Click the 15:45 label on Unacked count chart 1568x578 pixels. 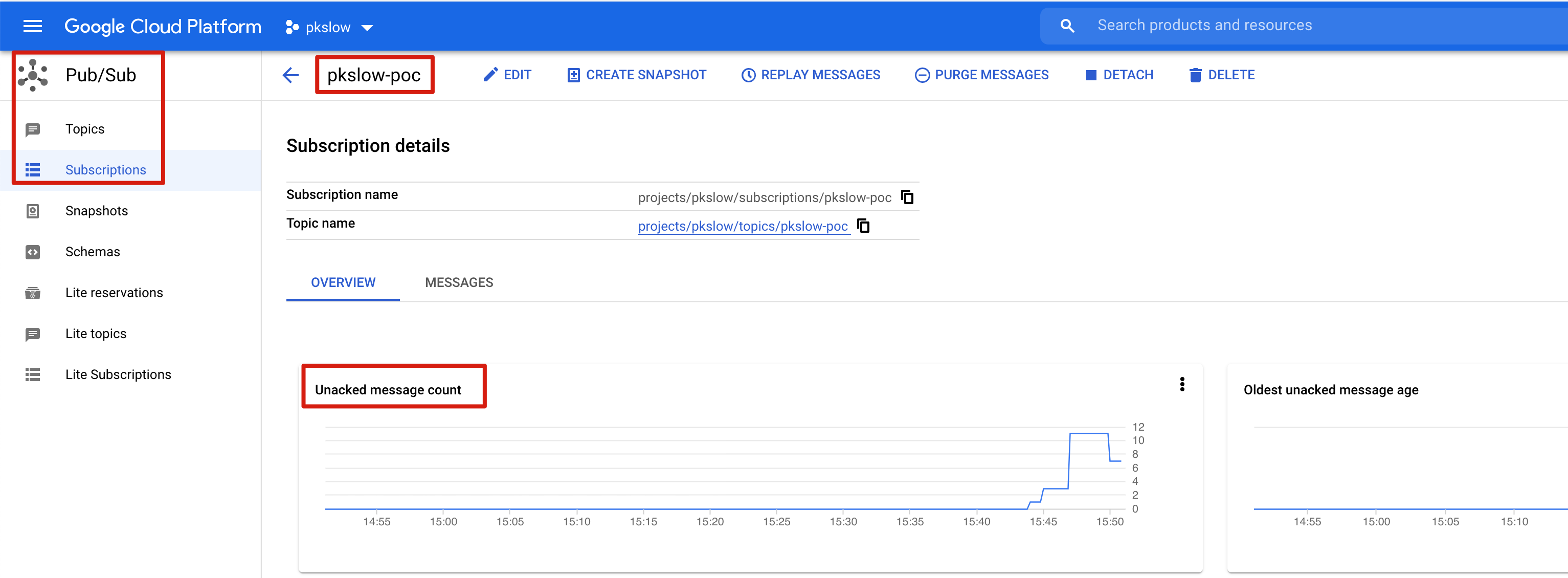pyautogui.click(x=1043, y=521)
